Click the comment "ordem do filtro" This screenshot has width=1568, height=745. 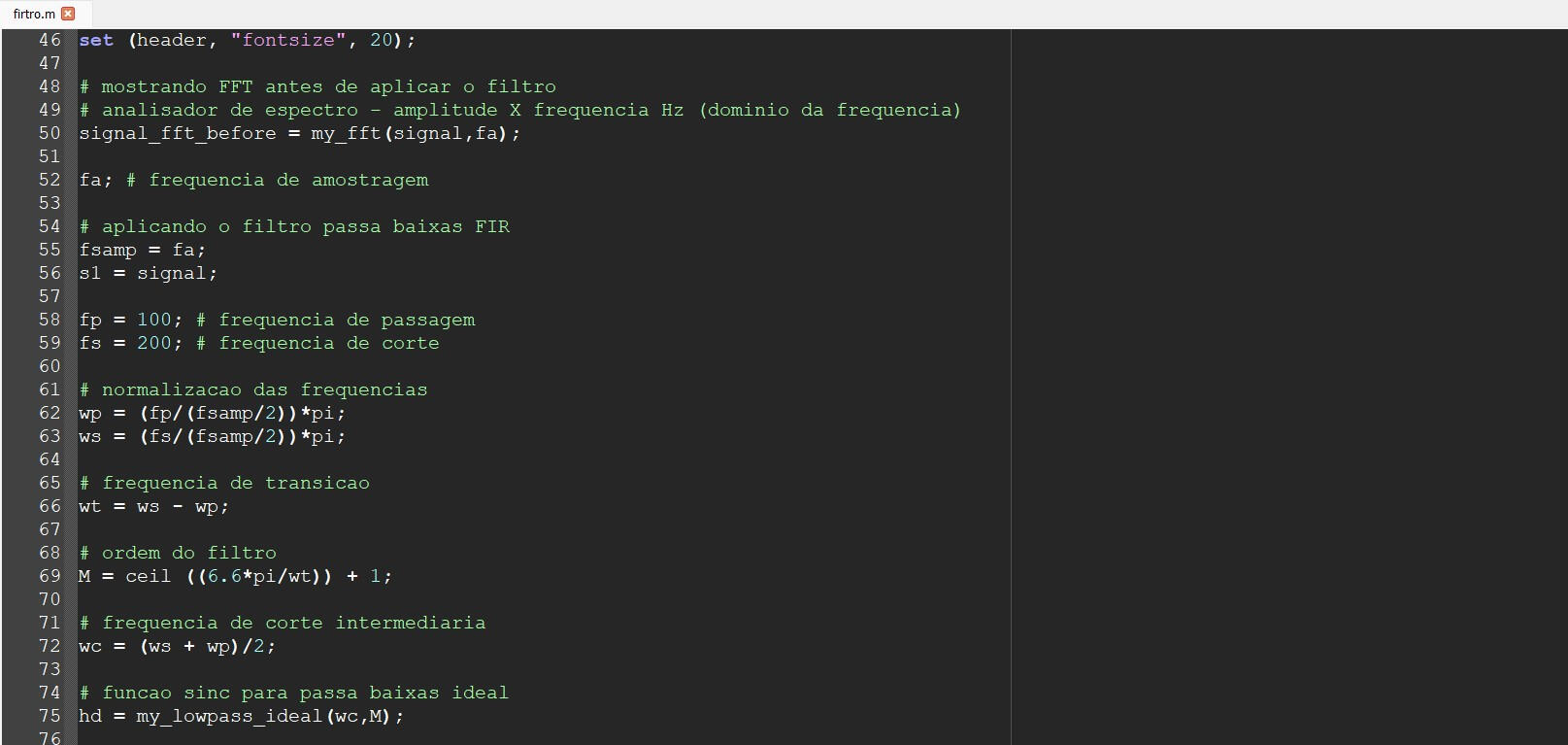(x=188, y=553)
